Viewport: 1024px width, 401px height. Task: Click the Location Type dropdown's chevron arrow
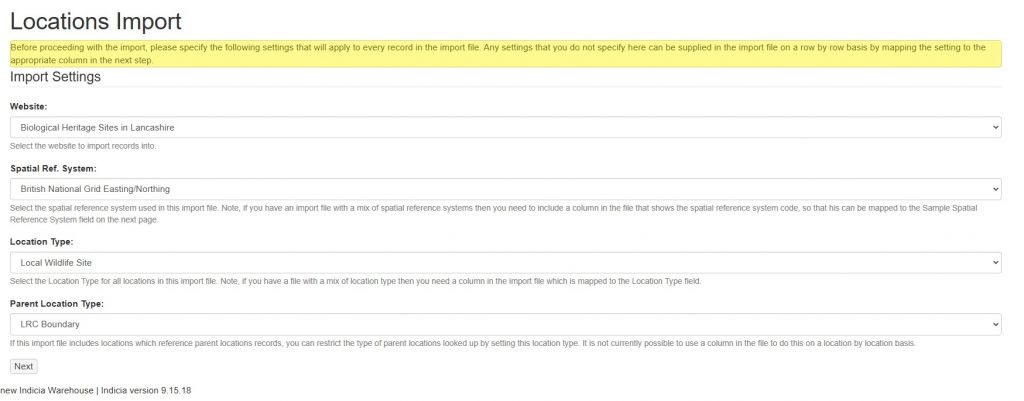[995, 262]
